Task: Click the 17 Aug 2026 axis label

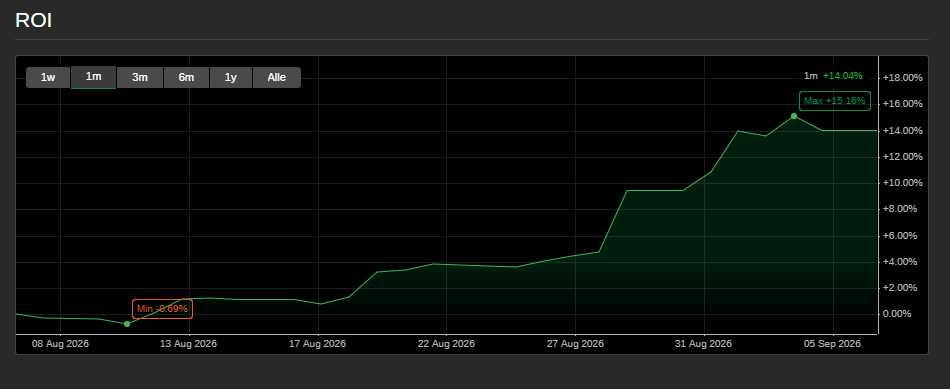Action: pyautogui.click(x=317, y=344)
